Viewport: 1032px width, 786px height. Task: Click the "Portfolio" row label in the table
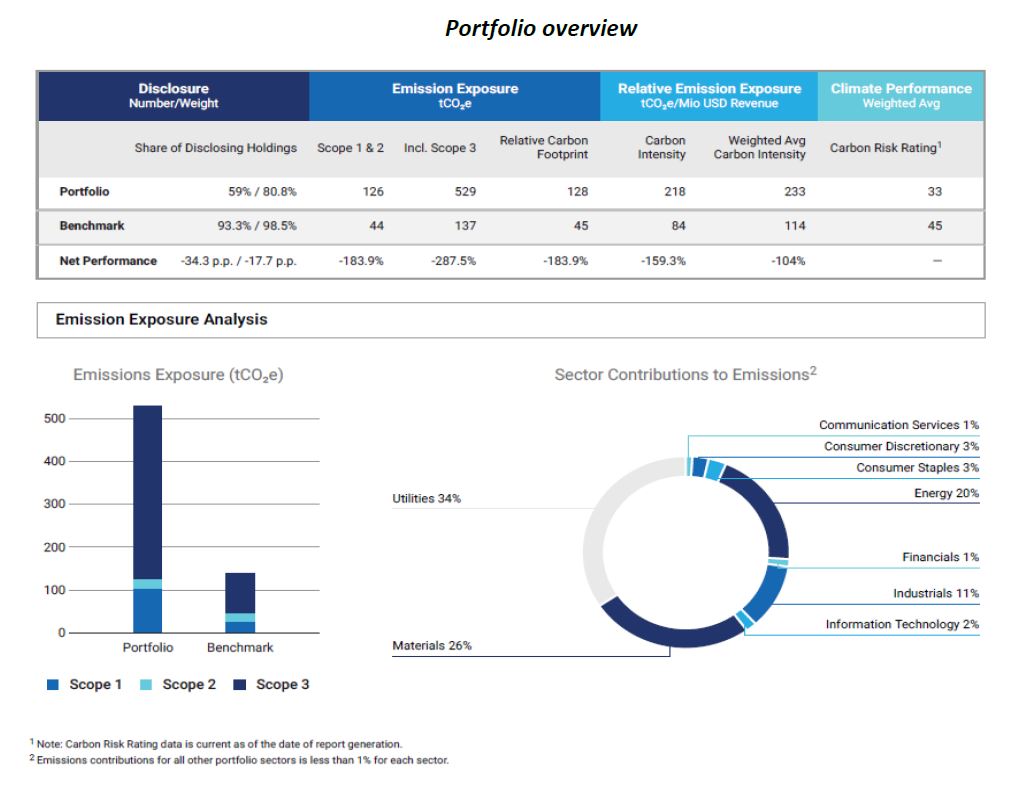pyautogui.click(x=84, y=192)
